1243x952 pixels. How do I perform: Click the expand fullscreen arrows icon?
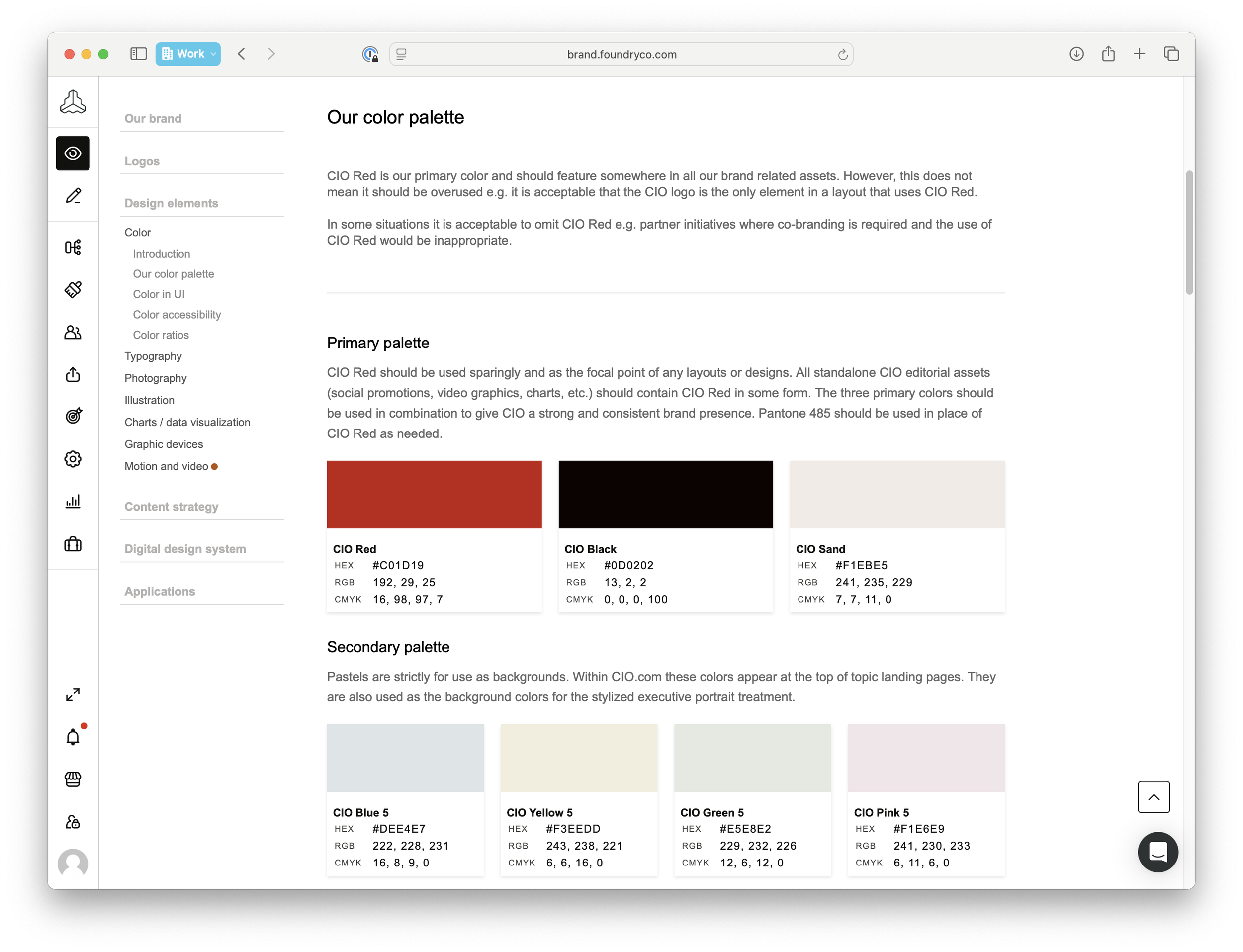[x=73, y=694]
